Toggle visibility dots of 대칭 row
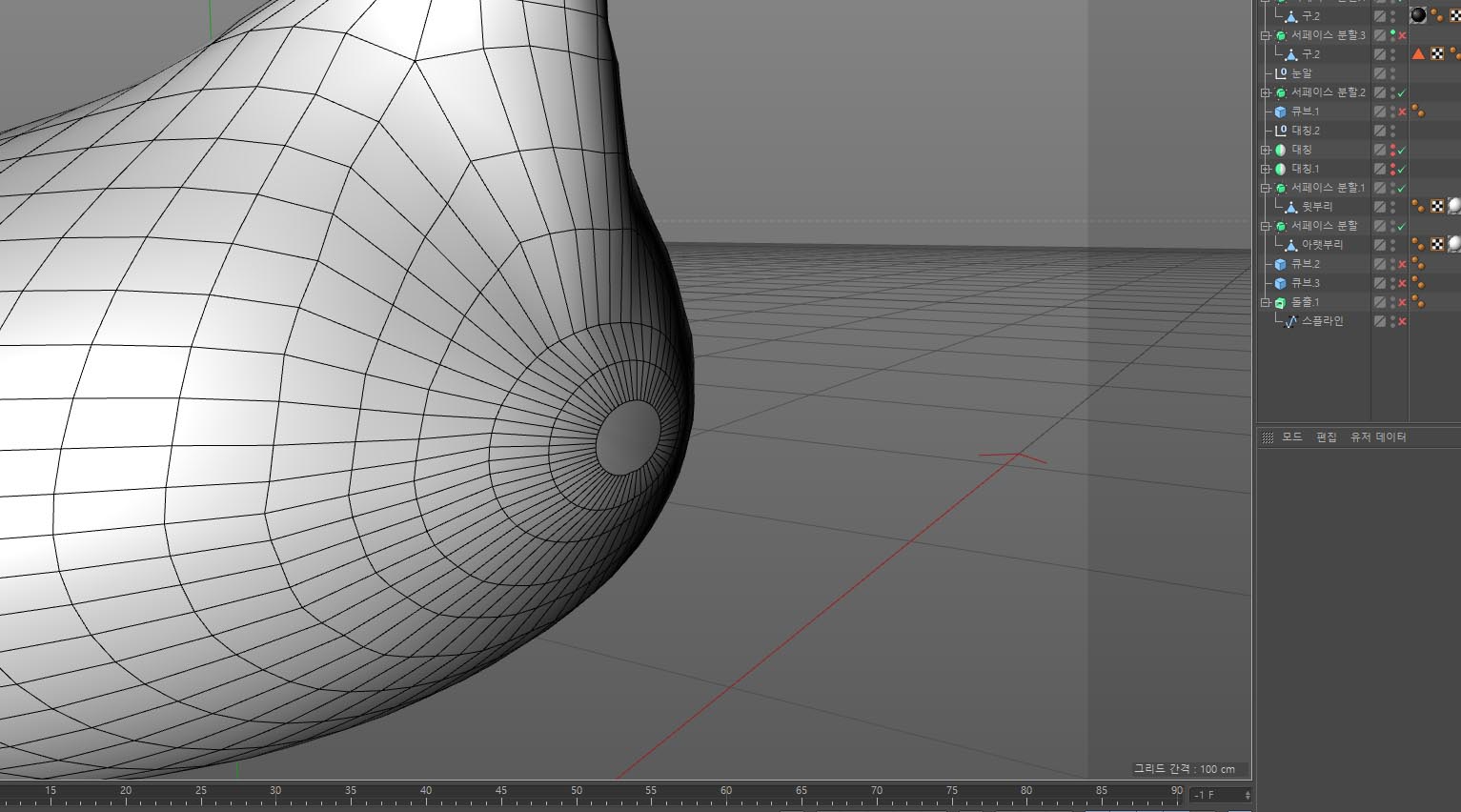 [1392, 150]
